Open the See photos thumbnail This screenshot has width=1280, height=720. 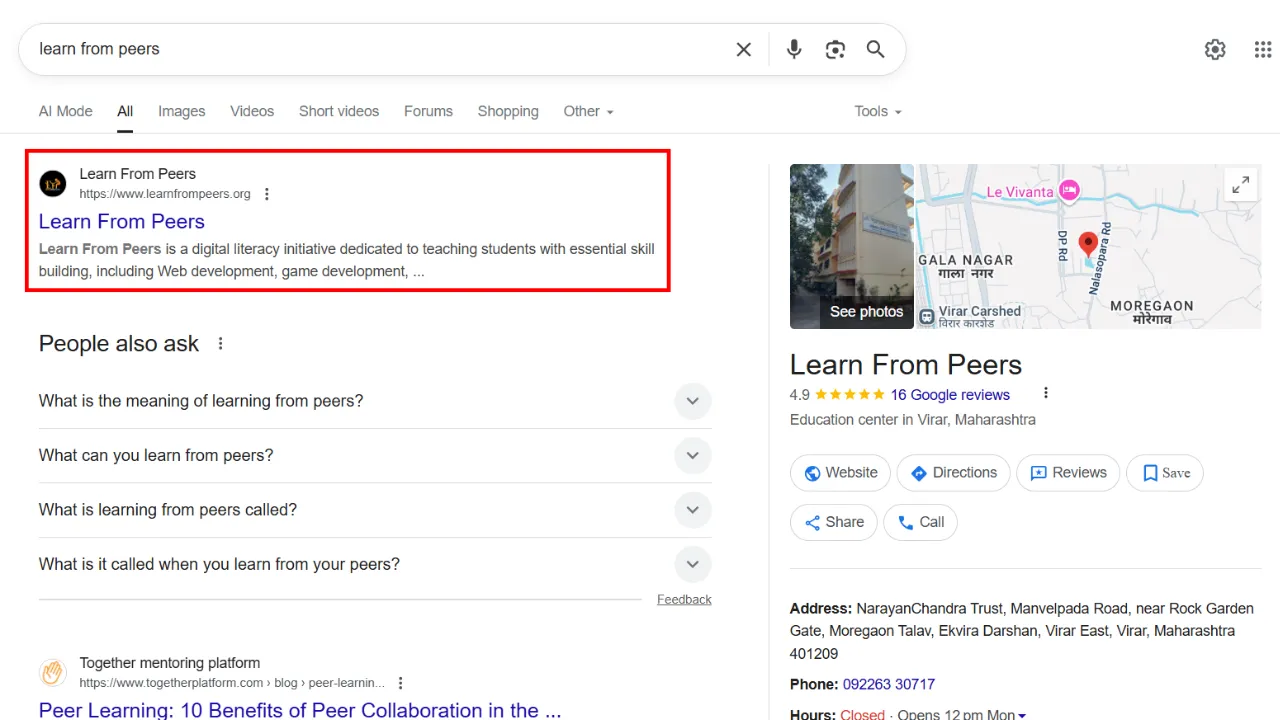click(852, 247)
